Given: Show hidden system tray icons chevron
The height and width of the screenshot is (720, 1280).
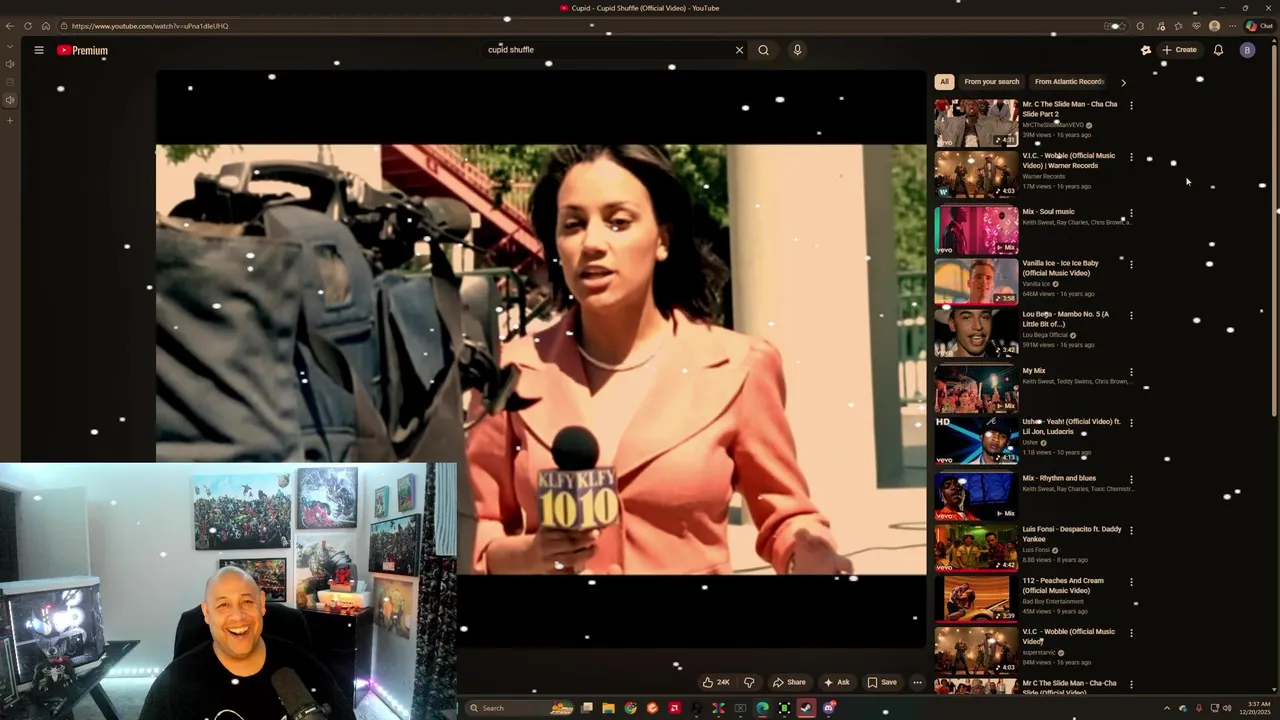Looking at the screenshot, I should [x=1166, y=708].
